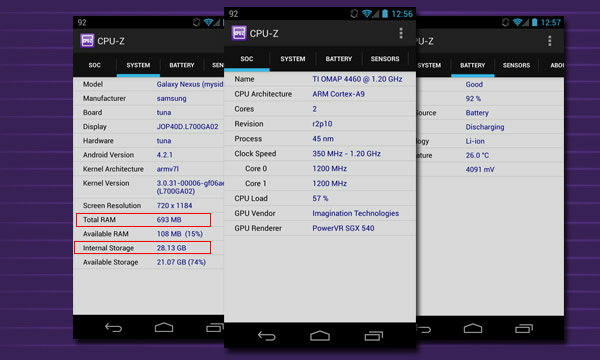Tap Available Storage '21.07 GB (74%)'

click(181, 262)
